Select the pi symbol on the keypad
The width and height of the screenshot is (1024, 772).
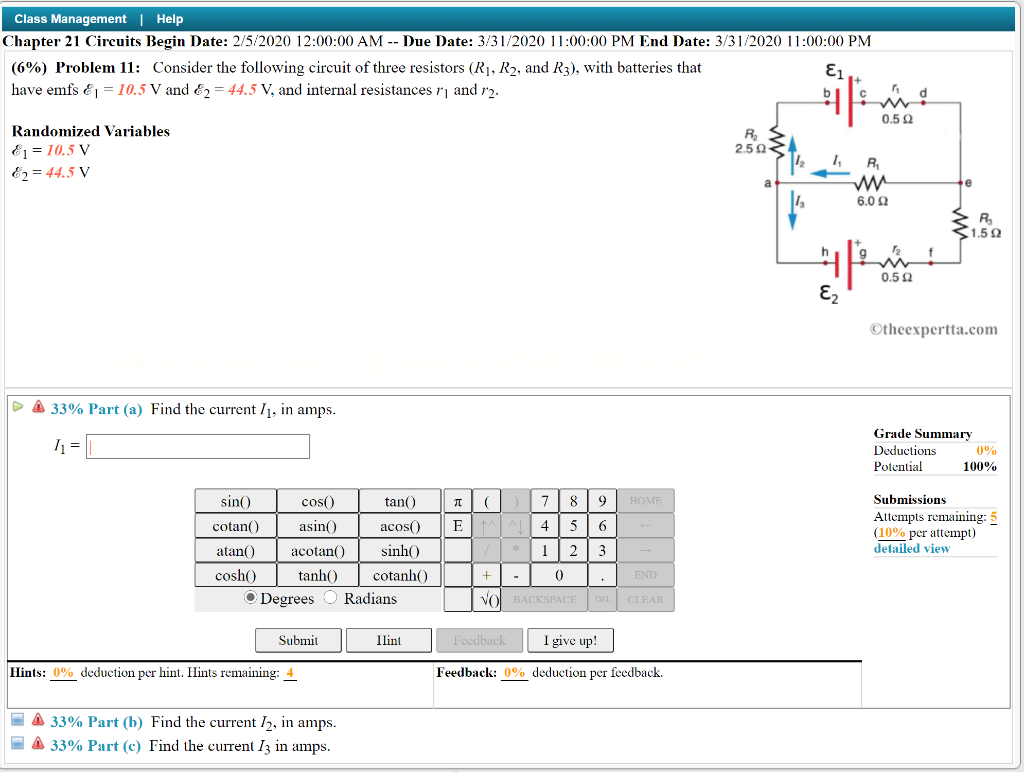[457, 500]
